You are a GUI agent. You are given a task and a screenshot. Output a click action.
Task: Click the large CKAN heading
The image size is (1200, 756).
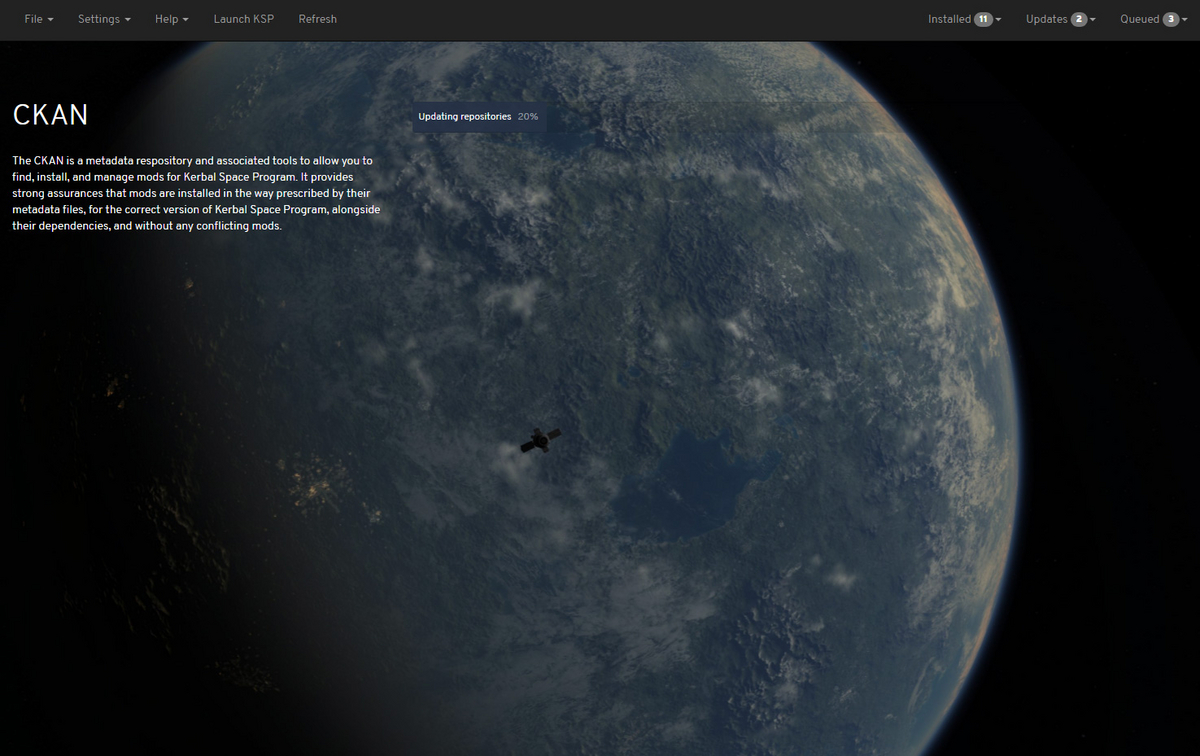[x=51, y=115]
